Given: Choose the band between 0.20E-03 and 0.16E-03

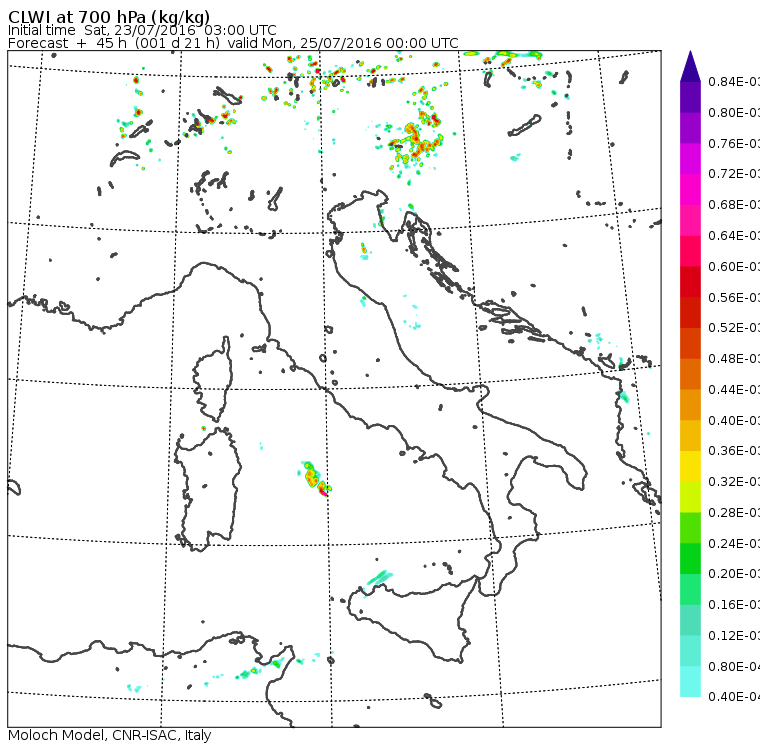Looking at the screenshot, I should [x=690, y=590].
